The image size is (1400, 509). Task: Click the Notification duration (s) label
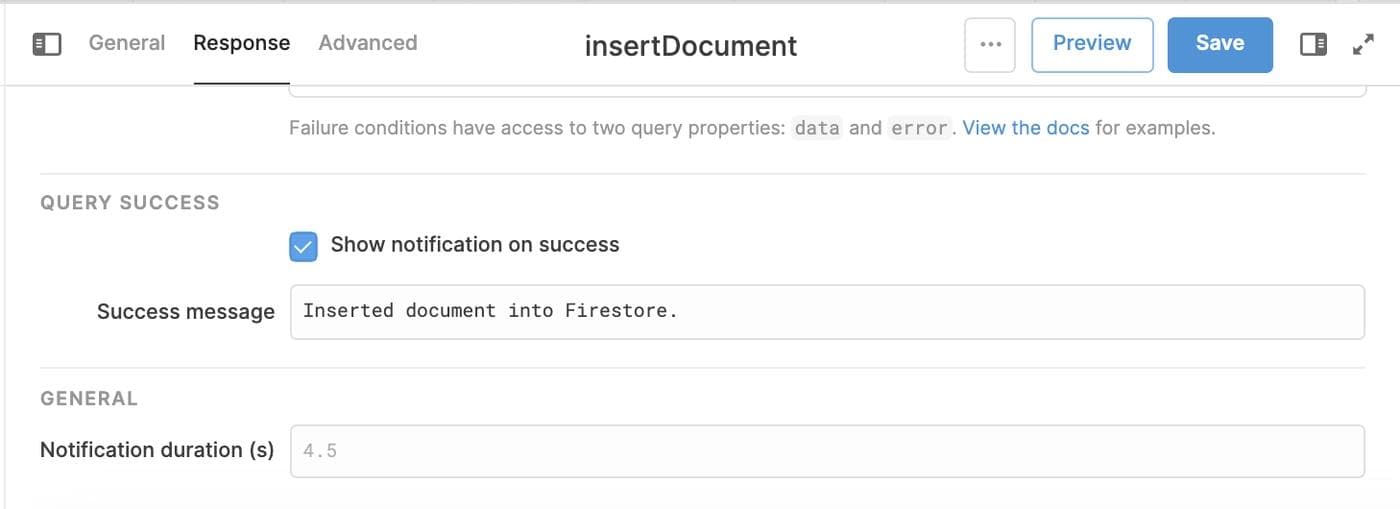click(x=157, y=450)
